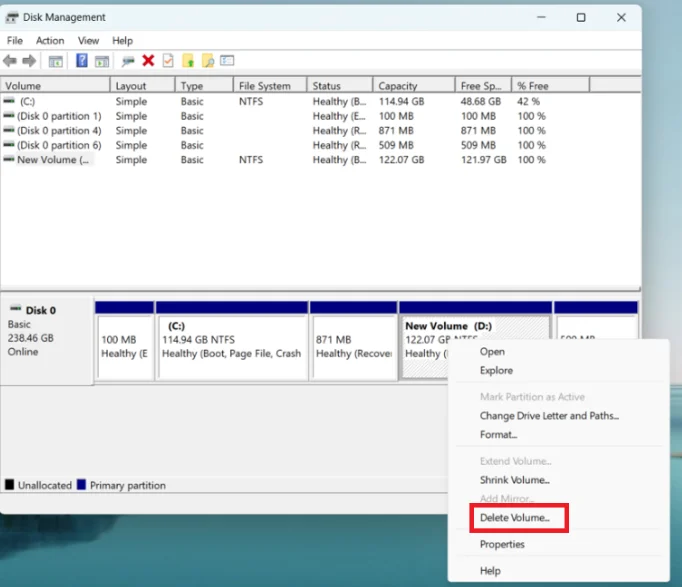Click the settings list view toolbar icon
The height and width of the screenshot is (587, 682).
227,60
